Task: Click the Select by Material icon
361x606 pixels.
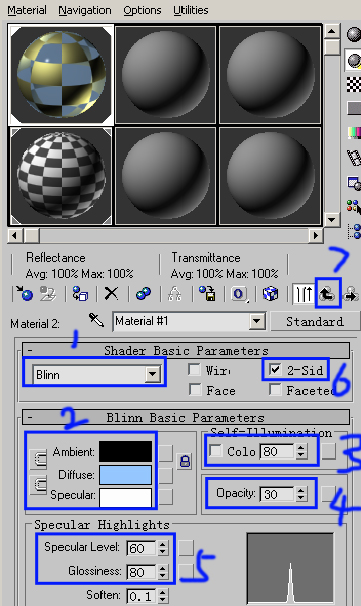Action: pyautogui.click(x=354, y=206)
